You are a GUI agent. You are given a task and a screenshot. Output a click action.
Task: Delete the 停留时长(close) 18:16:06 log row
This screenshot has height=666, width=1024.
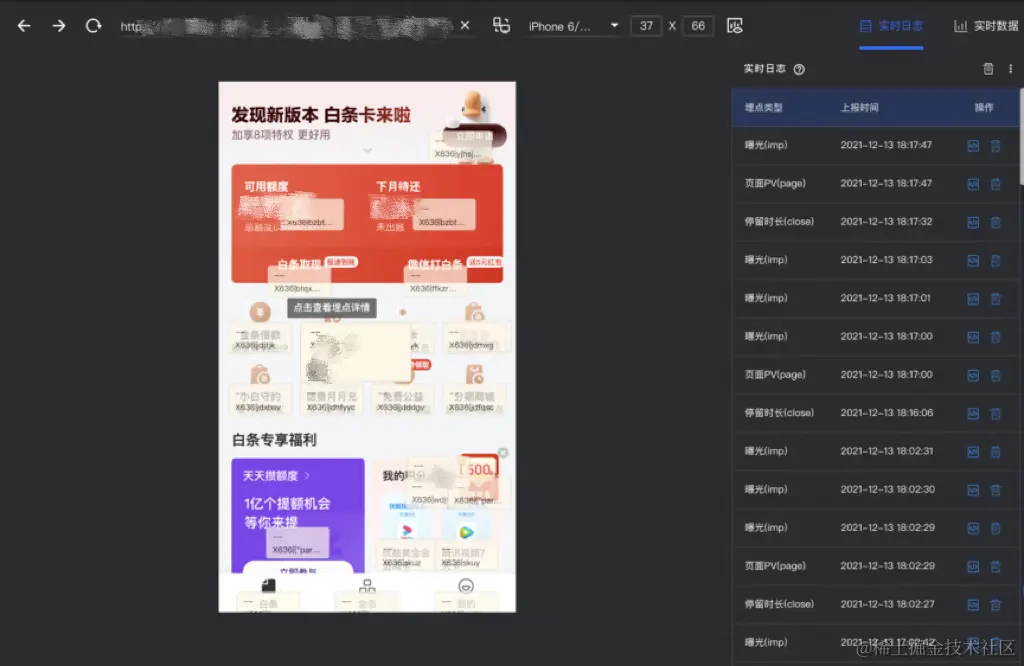click(995, 413)
